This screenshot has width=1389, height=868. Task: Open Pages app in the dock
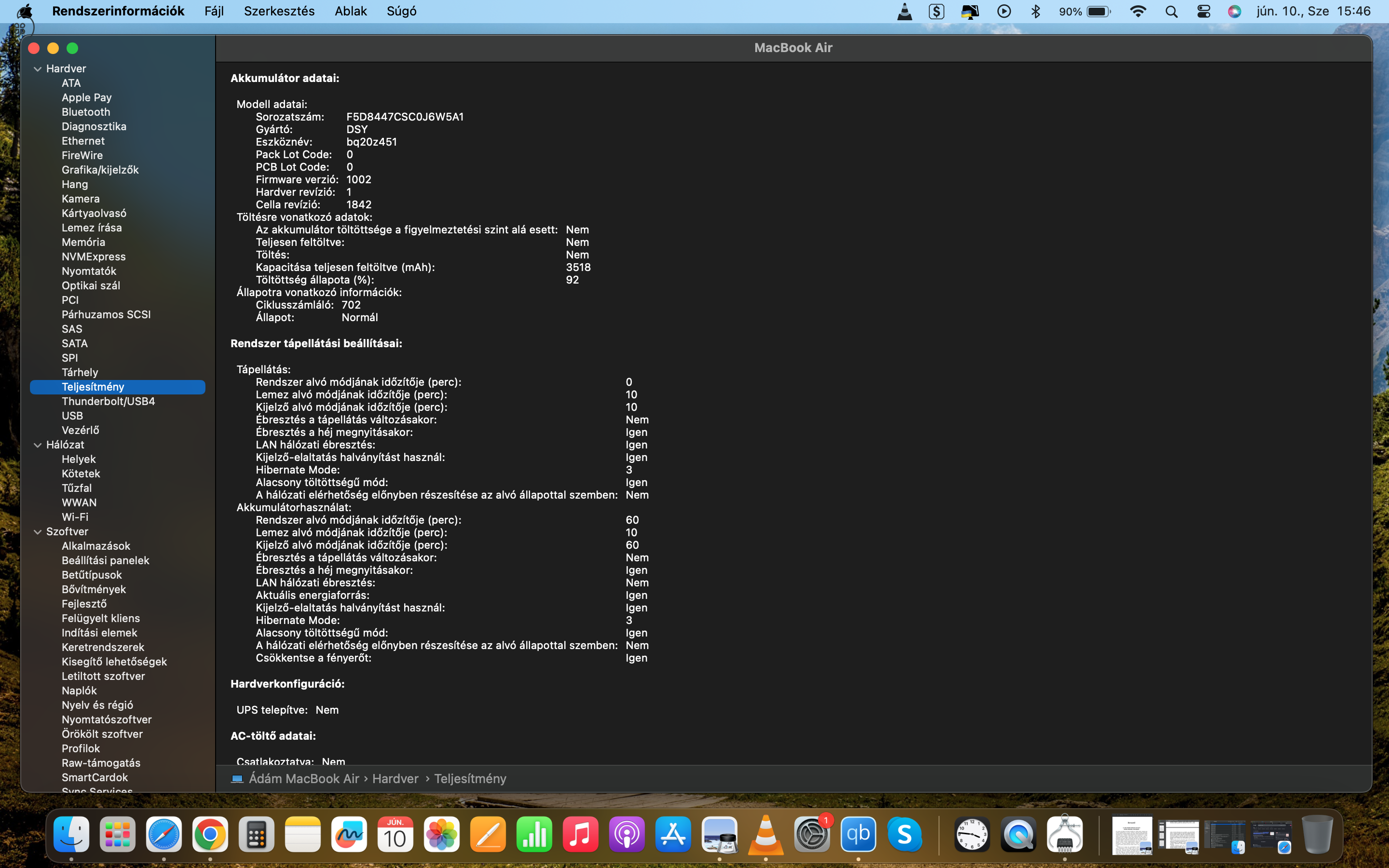[x=488, y=834]
